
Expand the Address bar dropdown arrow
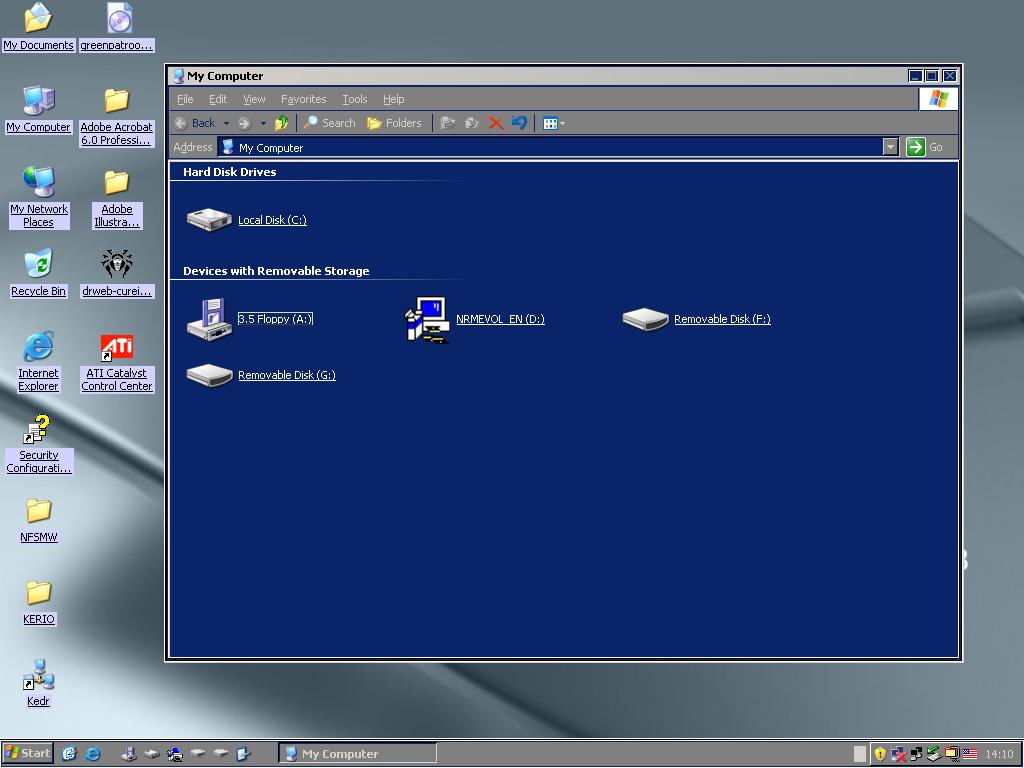pos(890,147)
